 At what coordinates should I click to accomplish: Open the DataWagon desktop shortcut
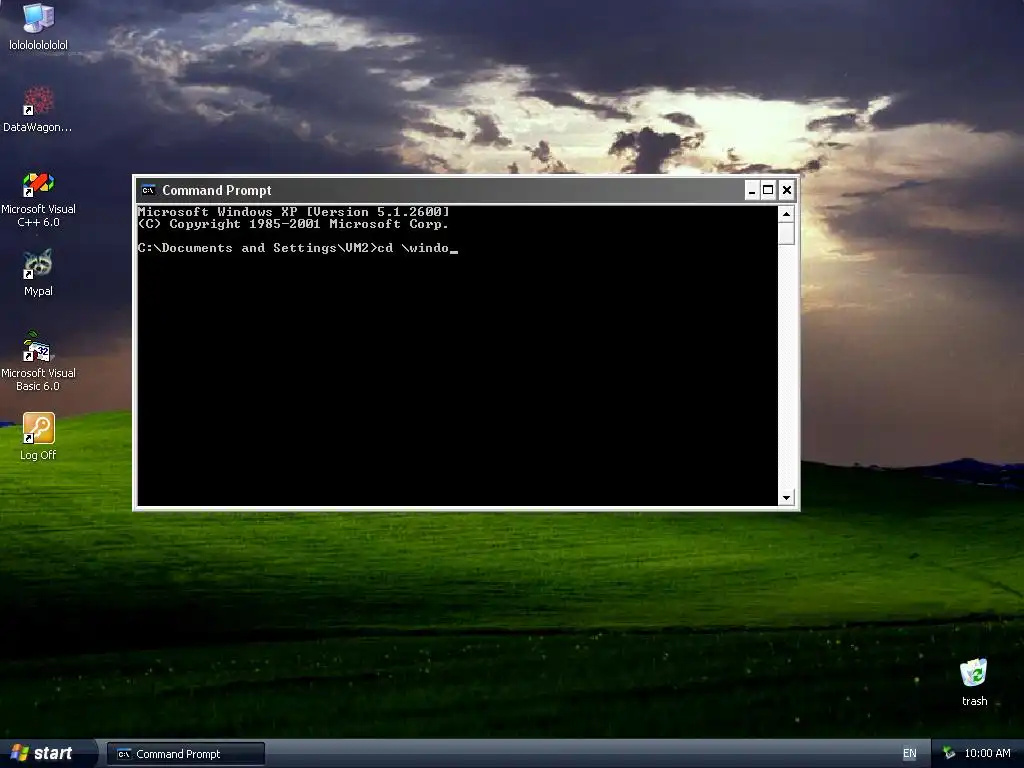click(38, 109)
